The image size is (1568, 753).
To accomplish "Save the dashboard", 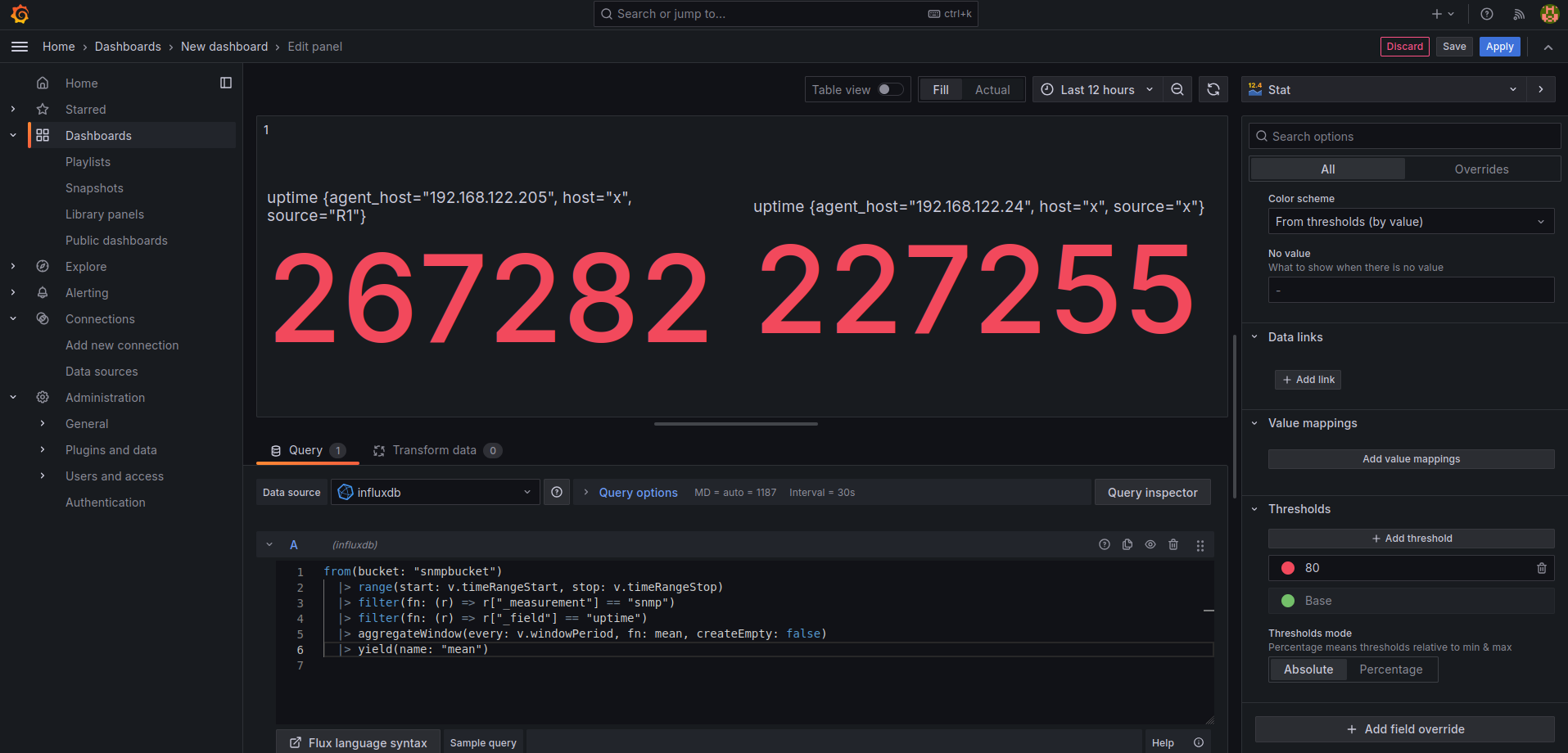I will pyautogui.click(x=1454, y=47).
